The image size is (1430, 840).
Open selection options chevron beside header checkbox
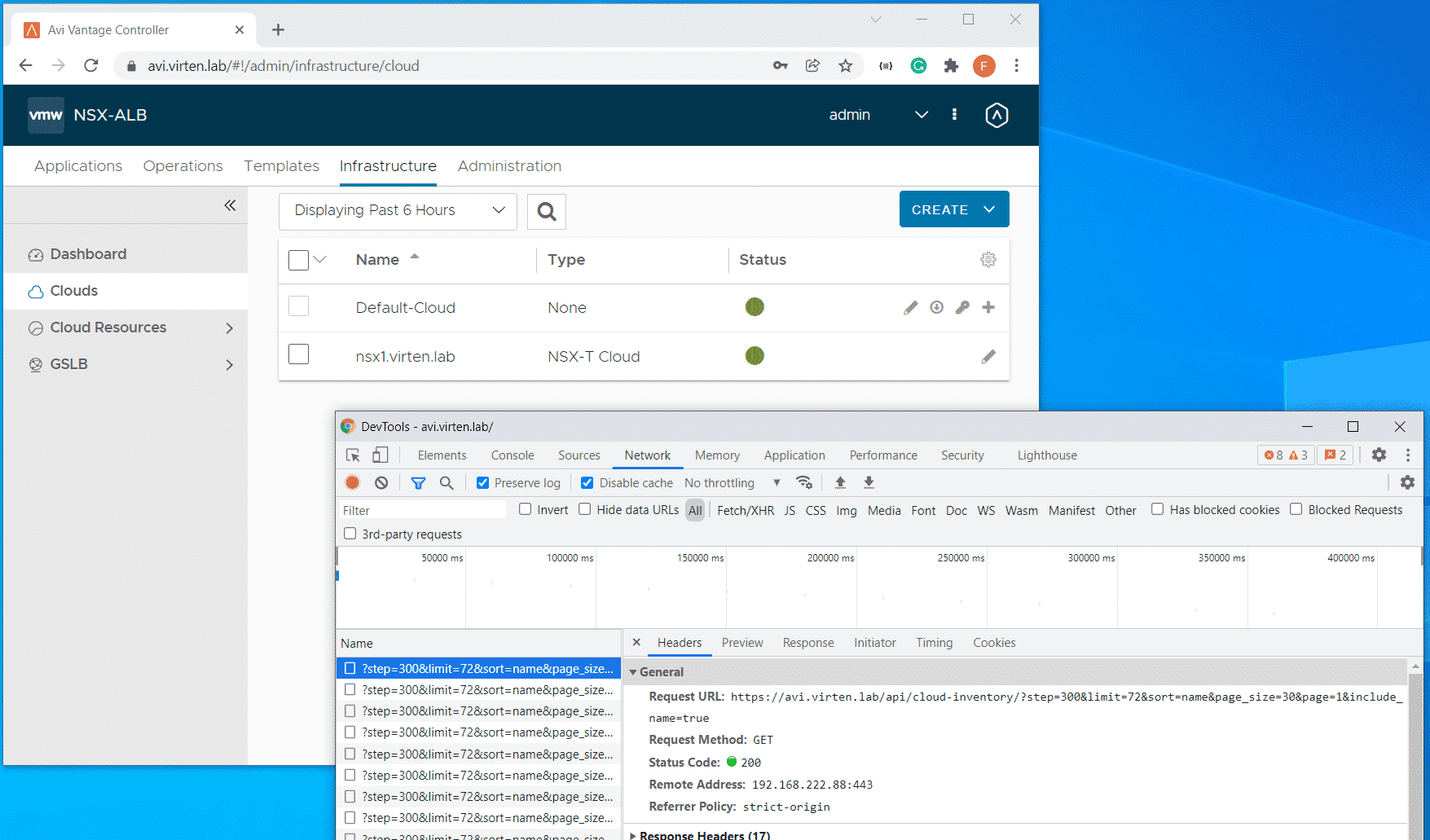coord(320,260)
